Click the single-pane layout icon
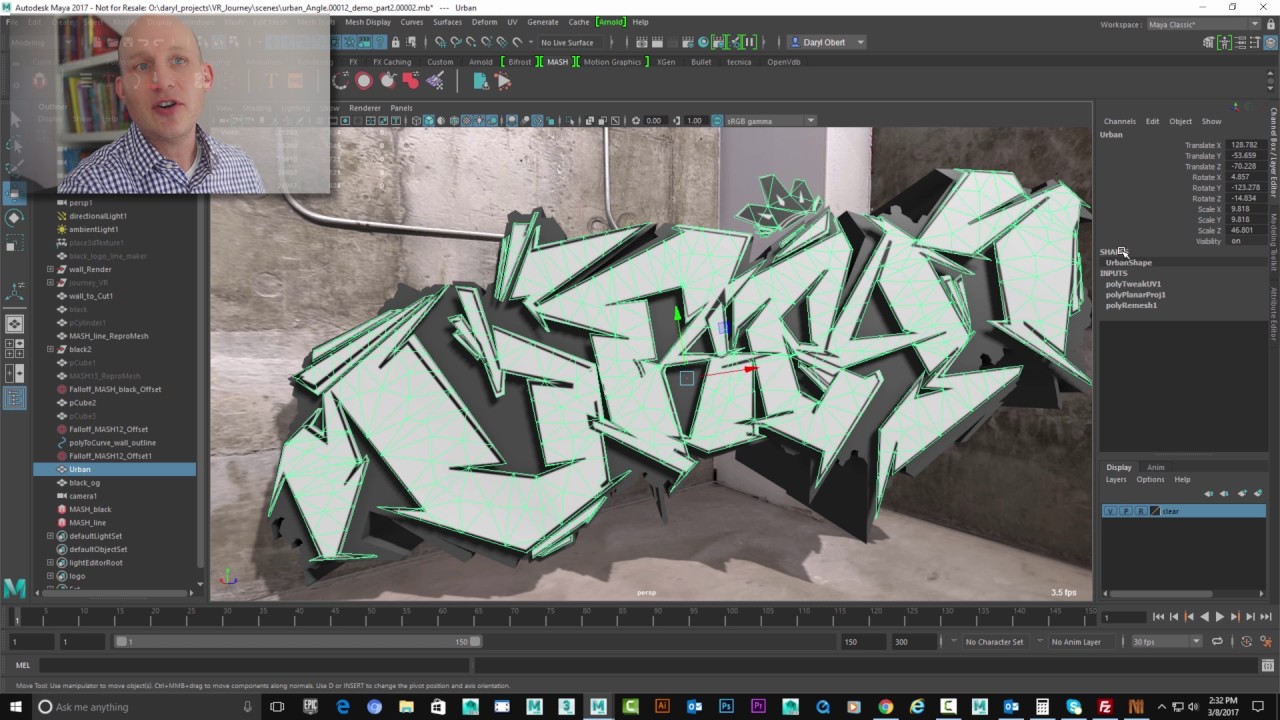 (x=15, y=324)
